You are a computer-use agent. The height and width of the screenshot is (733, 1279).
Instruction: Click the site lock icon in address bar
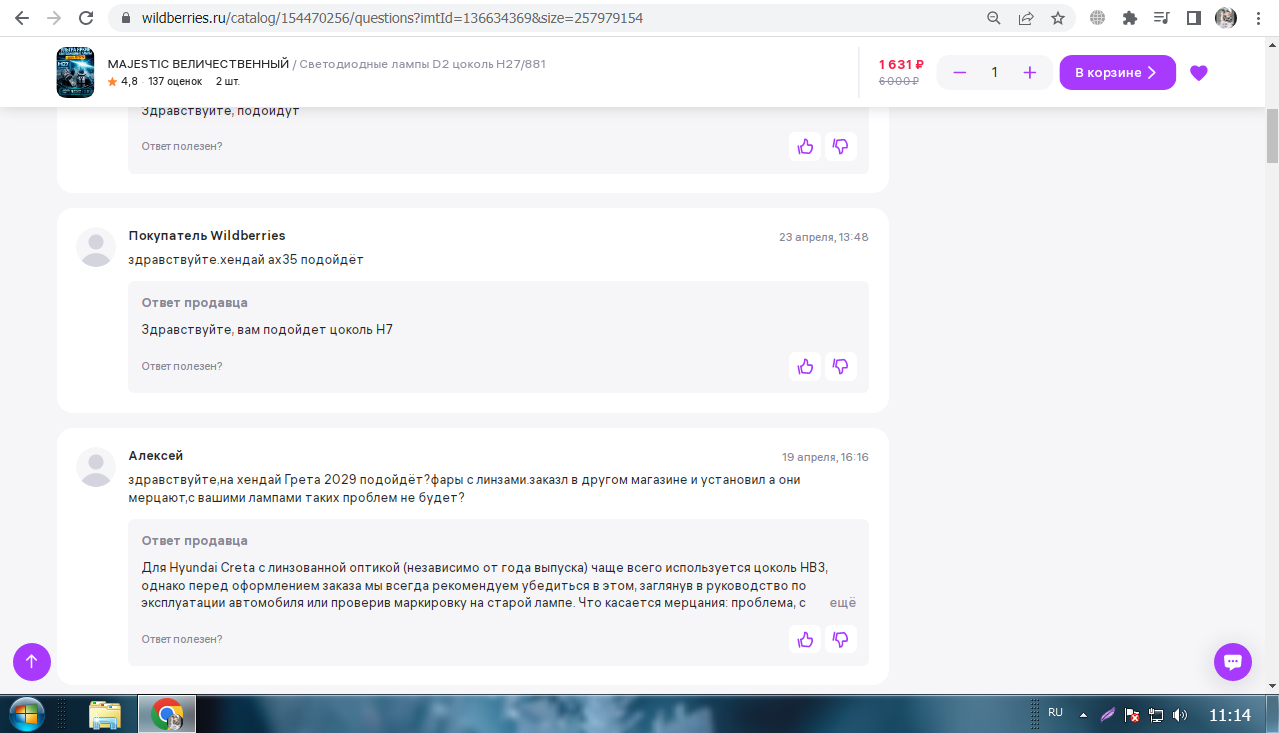(125, 18)
